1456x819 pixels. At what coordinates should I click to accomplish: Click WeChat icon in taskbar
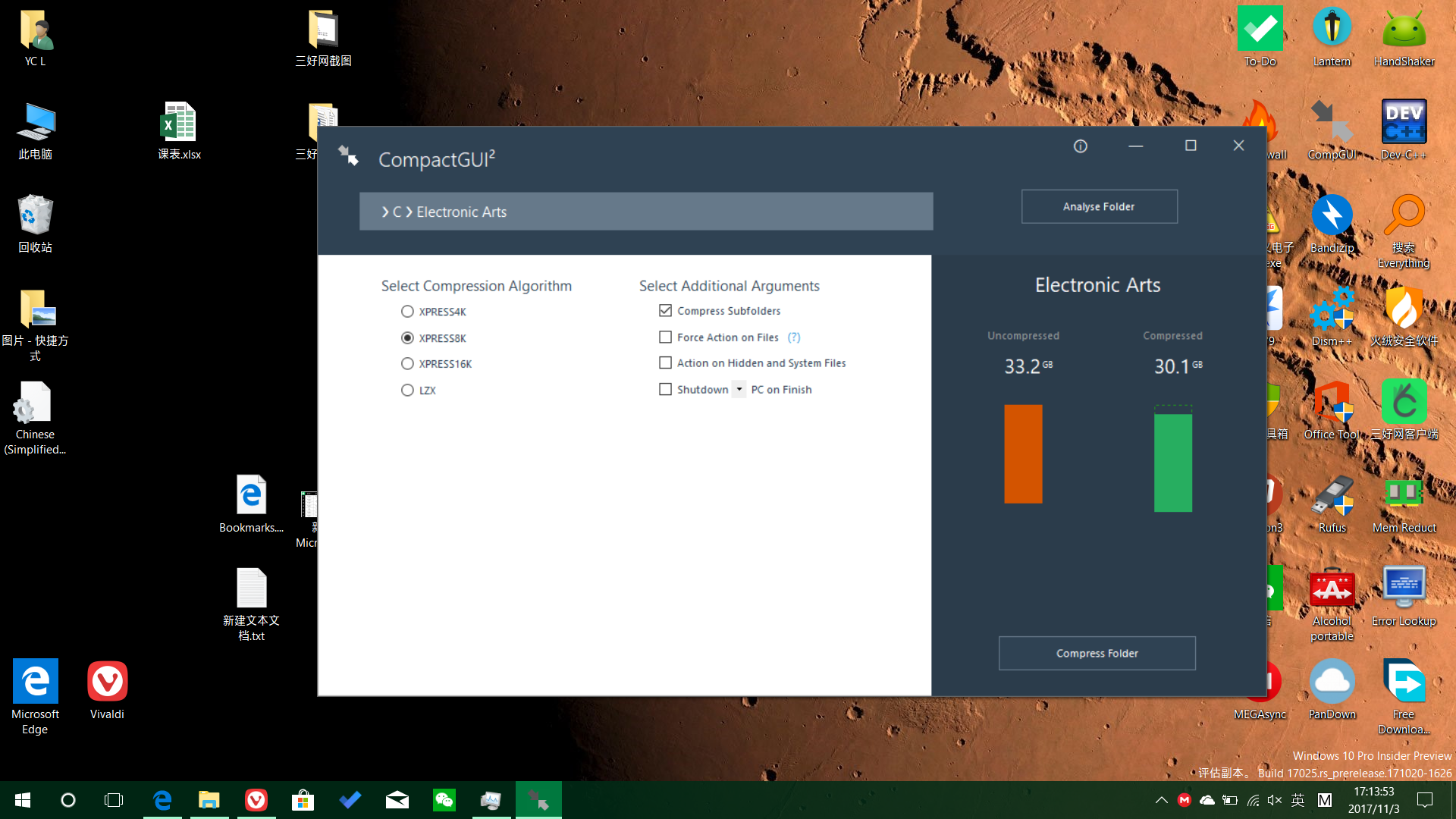(444, 800)
